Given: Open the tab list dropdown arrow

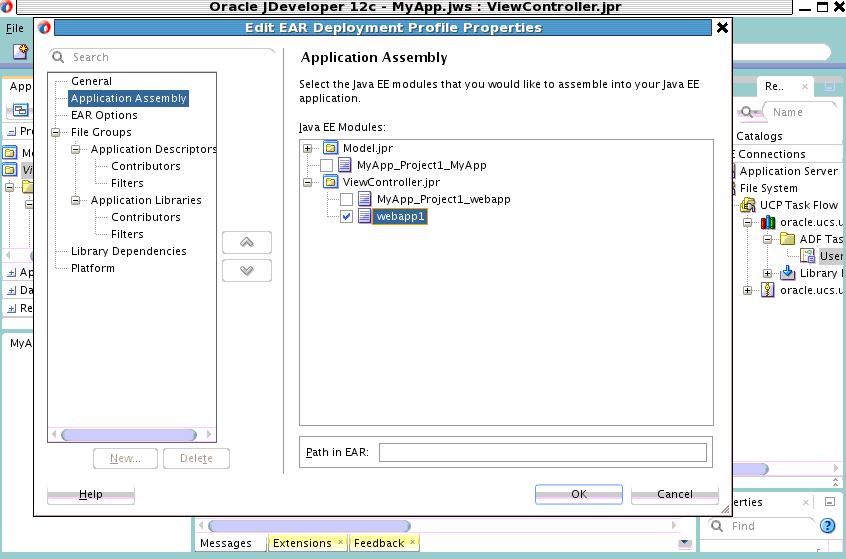Looking at the screenshot, I should tap(685, 543).
